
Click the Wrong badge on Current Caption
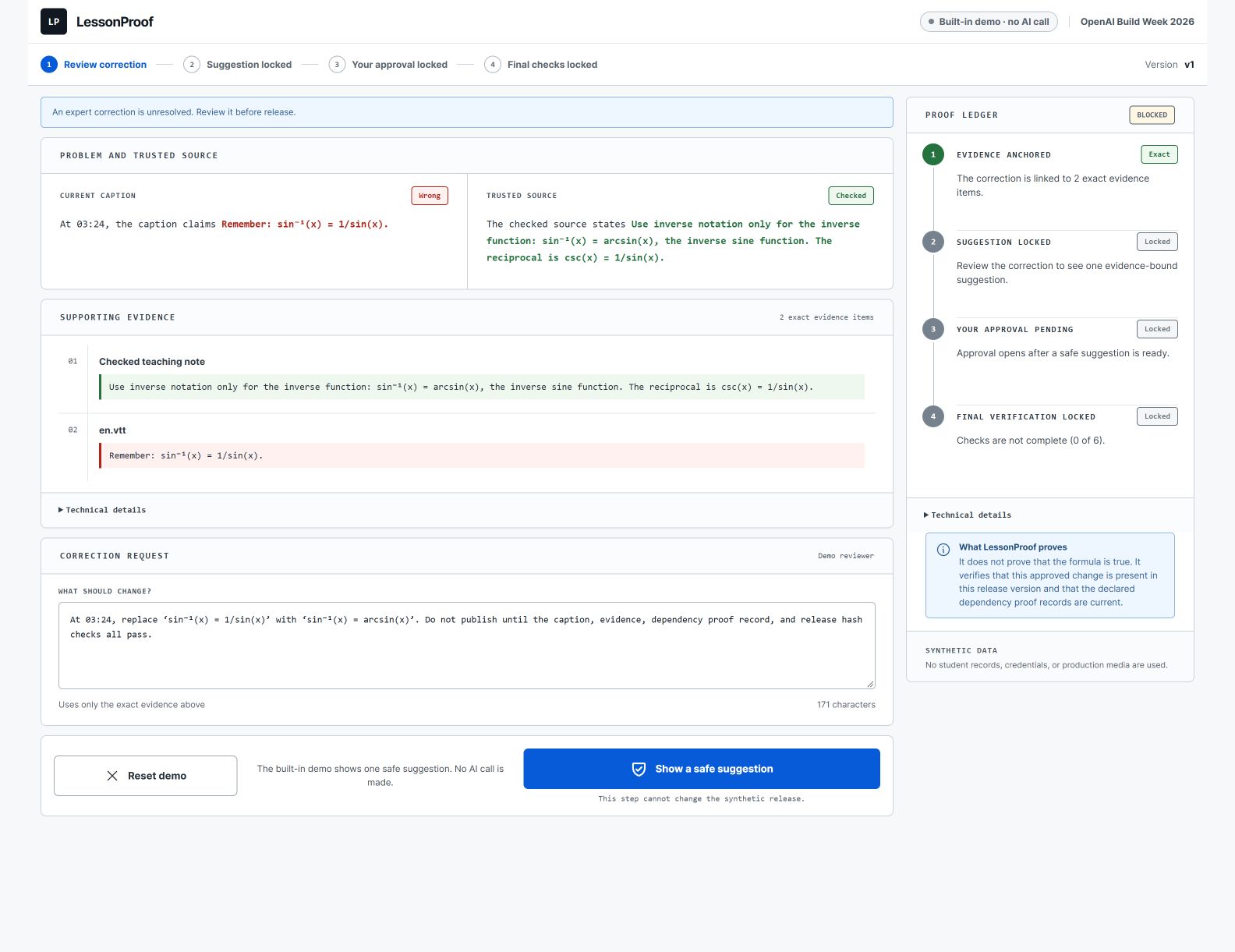[x=430, y=196]
